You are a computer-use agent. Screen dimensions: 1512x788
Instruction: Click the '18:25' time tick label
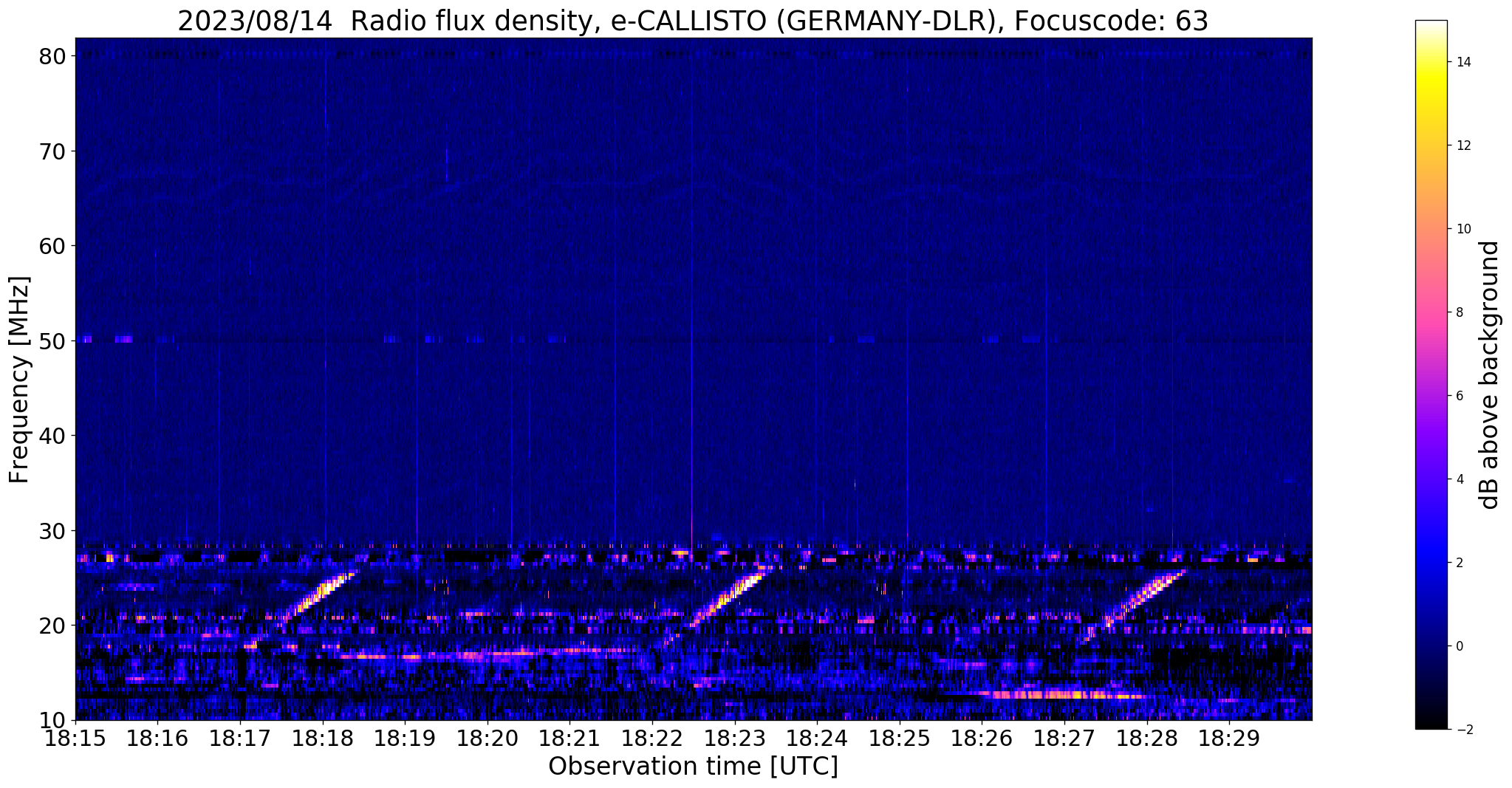pos(900,738)
